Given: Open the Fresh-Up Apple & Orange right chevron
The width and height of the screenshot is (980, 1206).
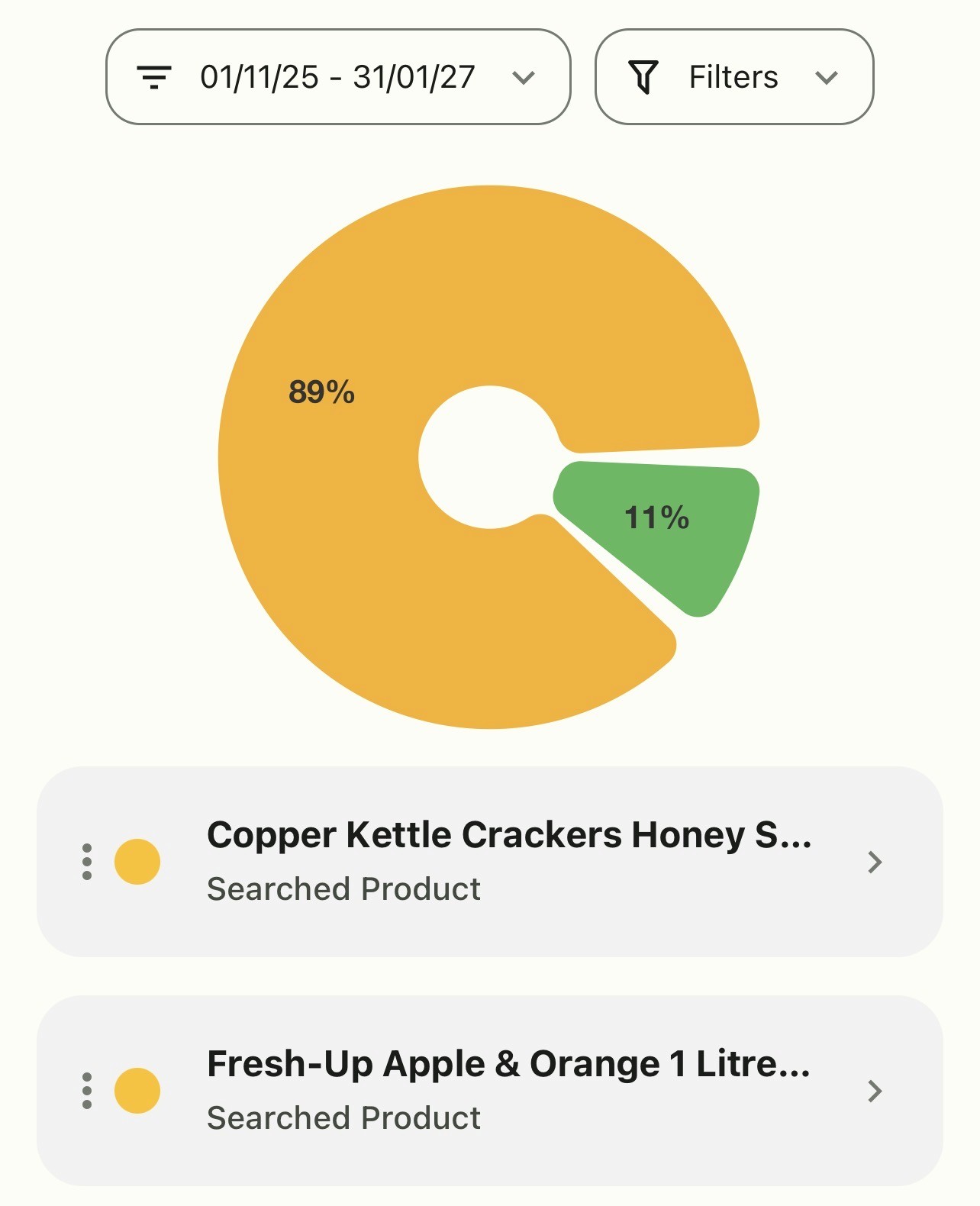Looking at the screenshot, I should click(x=875, y=1091).
